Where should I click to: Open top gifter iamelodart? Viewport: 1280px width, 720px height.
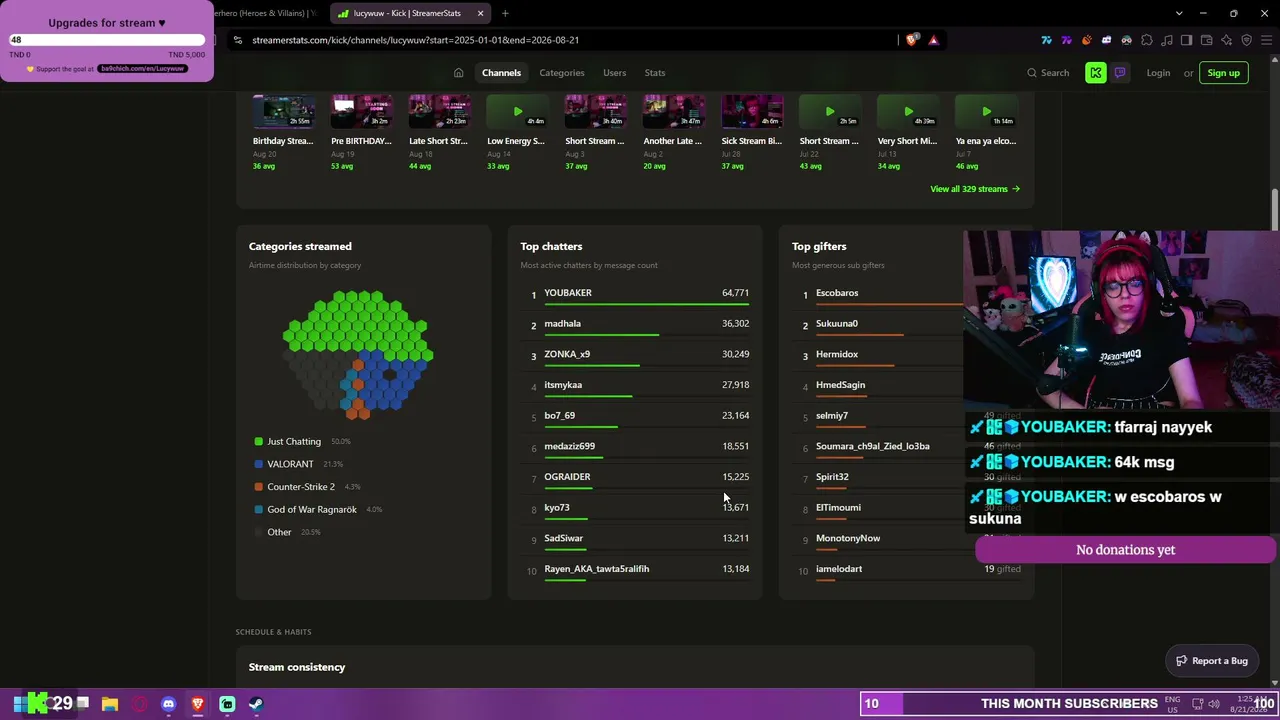coord(839,569)
